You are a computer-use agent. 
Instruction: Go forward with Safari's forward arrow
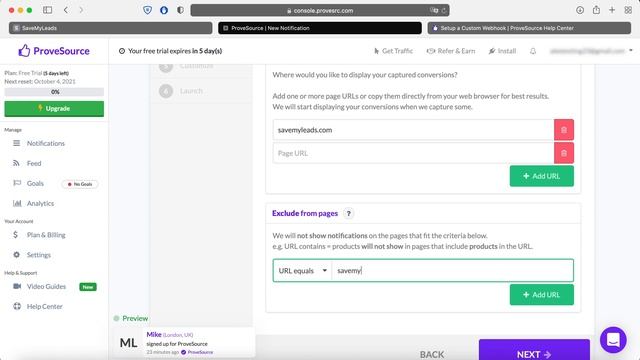click(x=81, y=10)
